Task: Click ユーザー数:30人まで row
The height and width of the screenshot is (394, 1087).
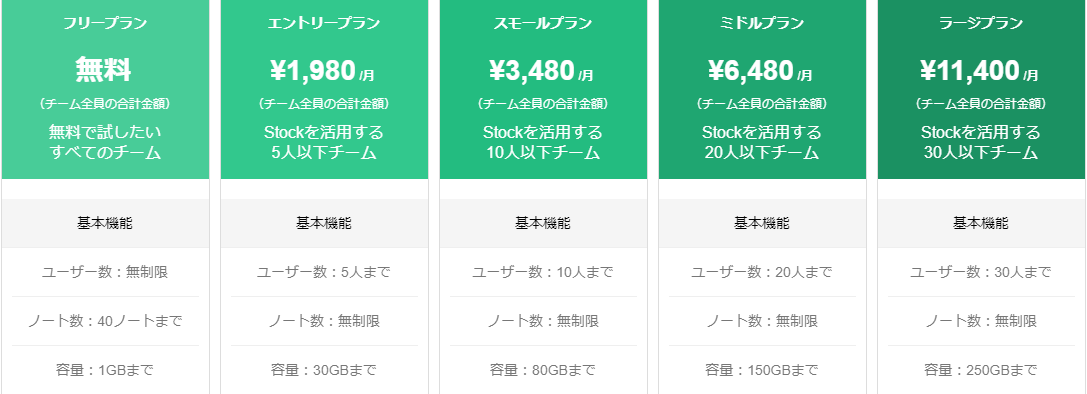Action: click(982, 272)
